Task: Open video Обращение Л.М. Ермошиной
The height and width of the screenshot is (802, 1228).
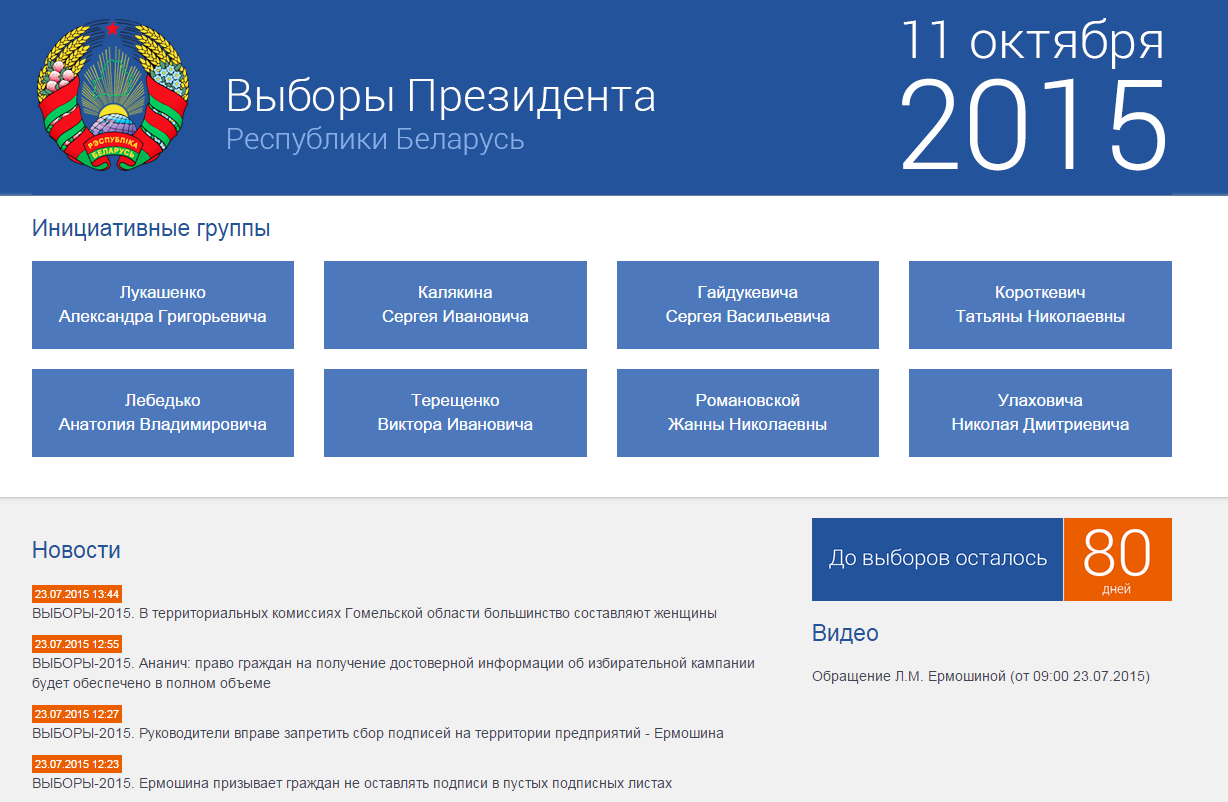Action: click(x=980, y=677)
